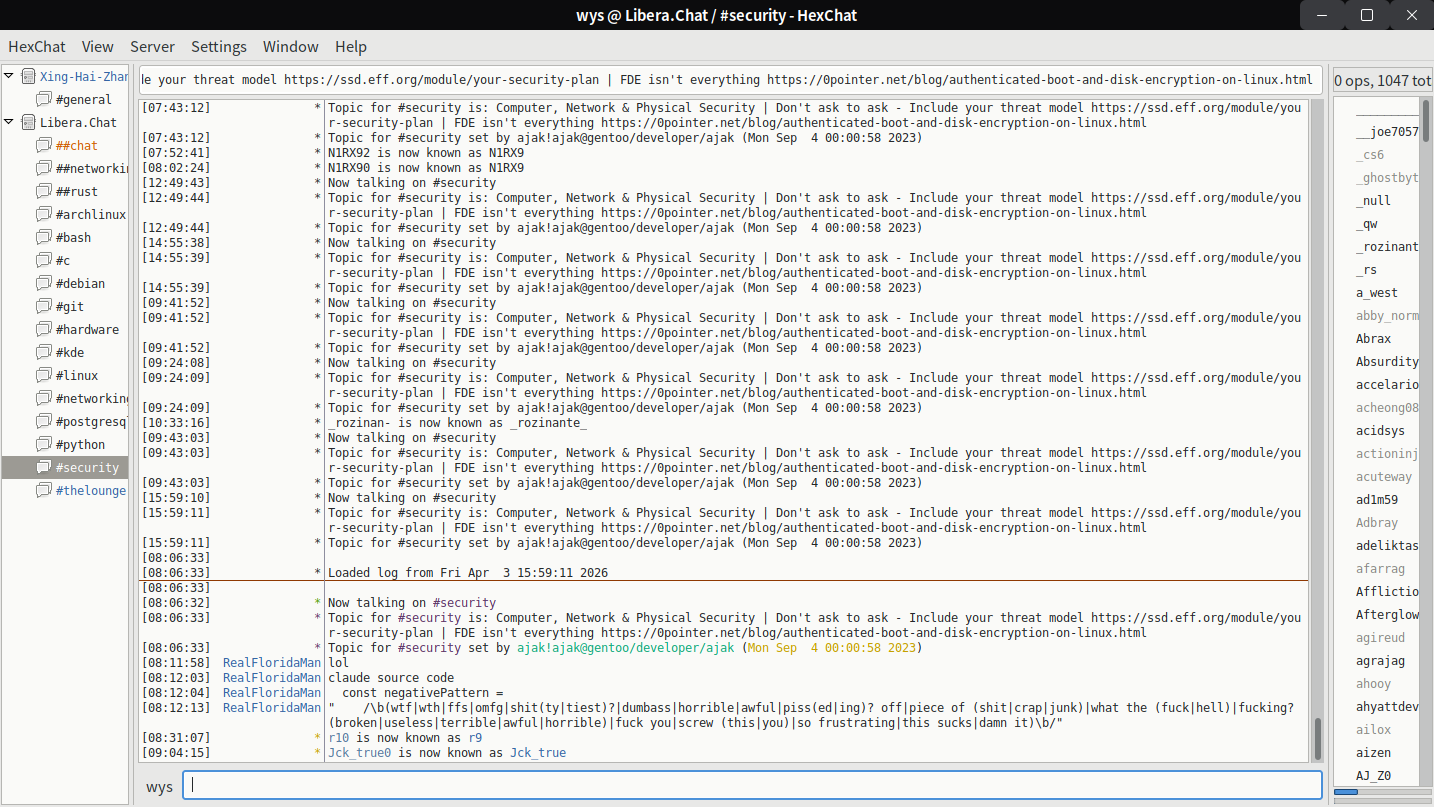Click the channel icon beside #debian
The image size is (1434, 807).
tap(44, 283)
